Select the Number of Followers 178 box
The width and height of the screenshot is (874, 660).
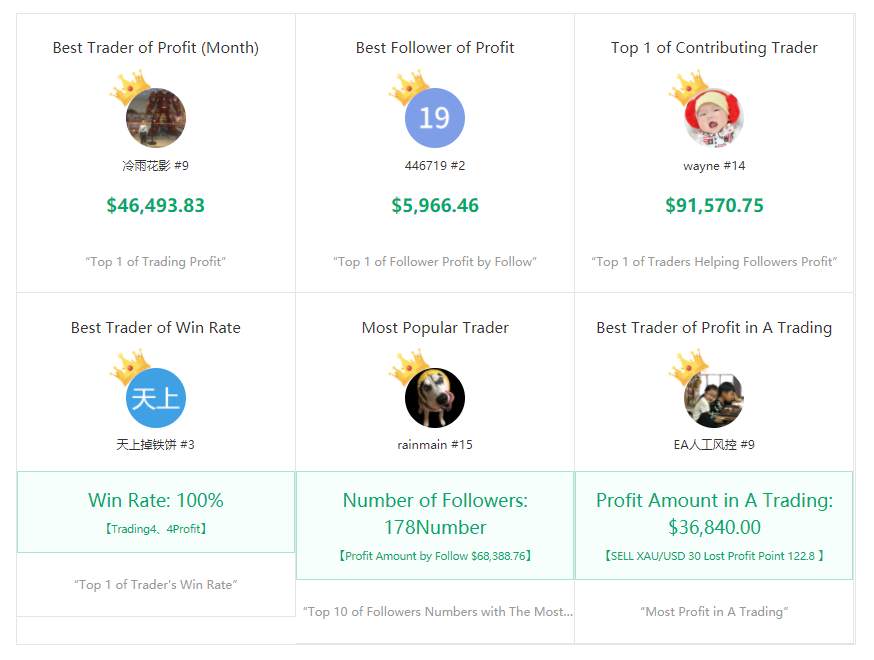[x=435, y=525]
